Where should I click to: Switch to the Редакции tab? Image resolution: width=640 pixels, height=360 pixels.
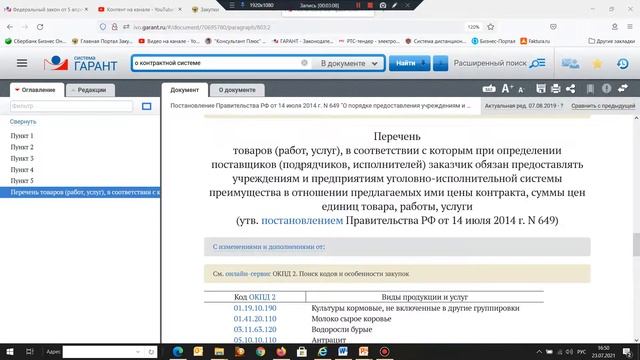coord(90,90)
